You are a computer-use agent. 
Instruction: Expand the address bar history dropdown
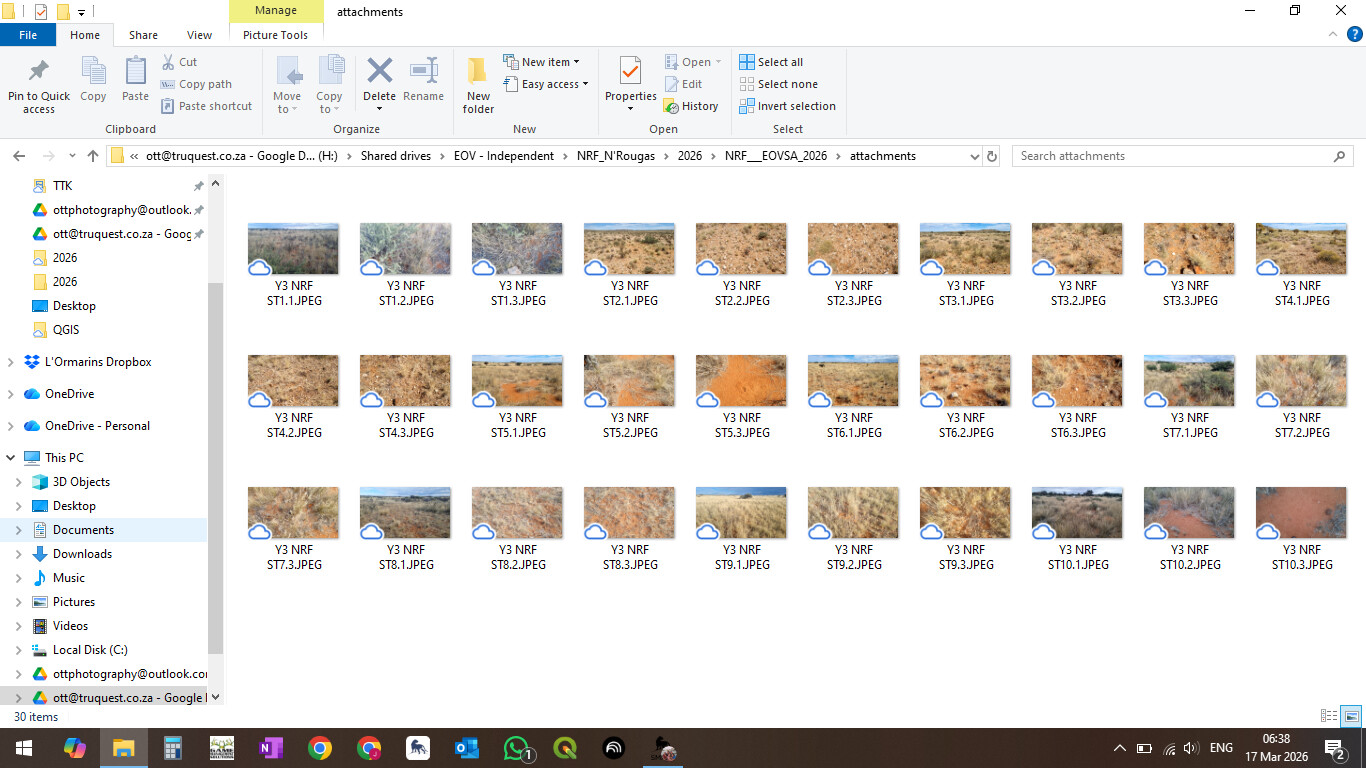click(975, 156)
